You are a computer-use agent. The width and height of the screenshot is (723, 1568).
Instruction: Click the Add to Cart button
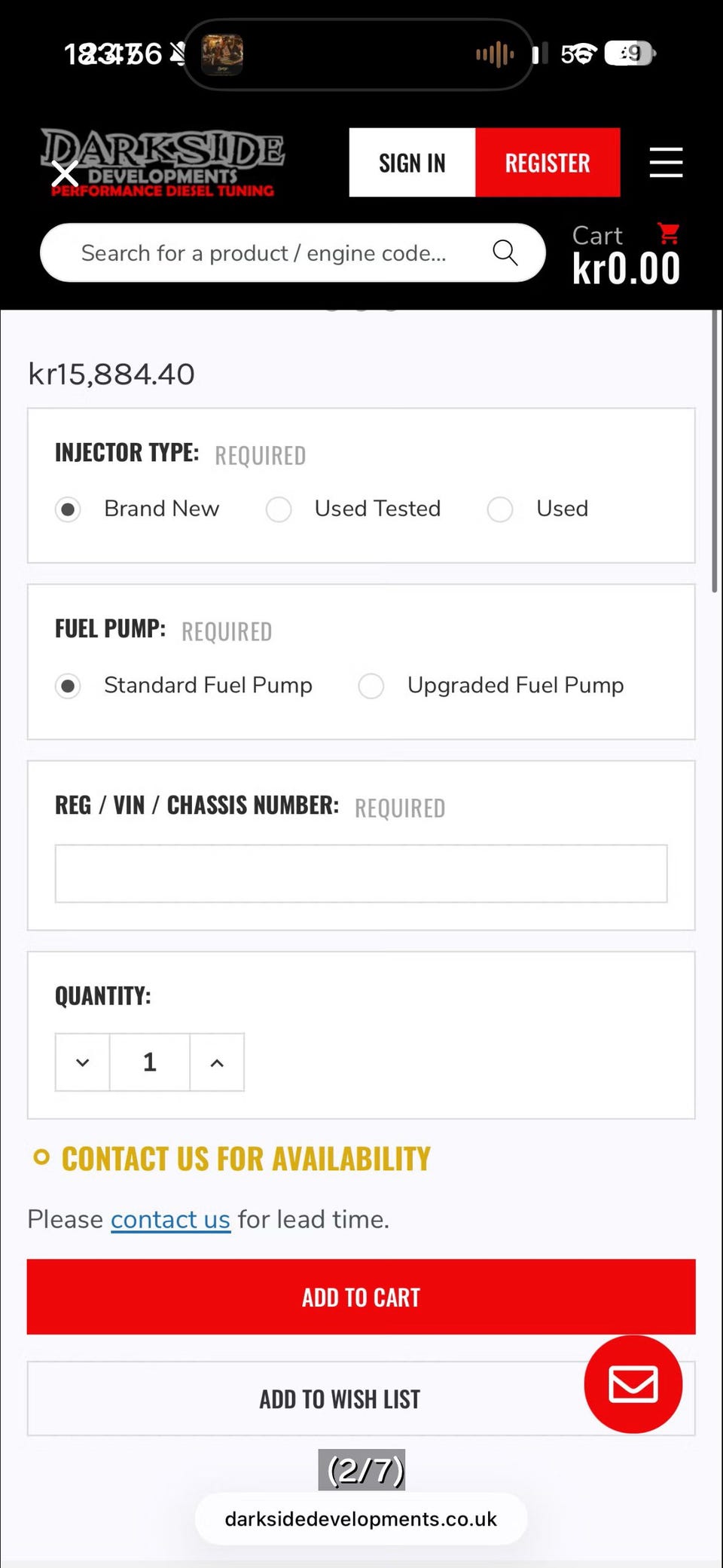click(x=361, y=1297)
